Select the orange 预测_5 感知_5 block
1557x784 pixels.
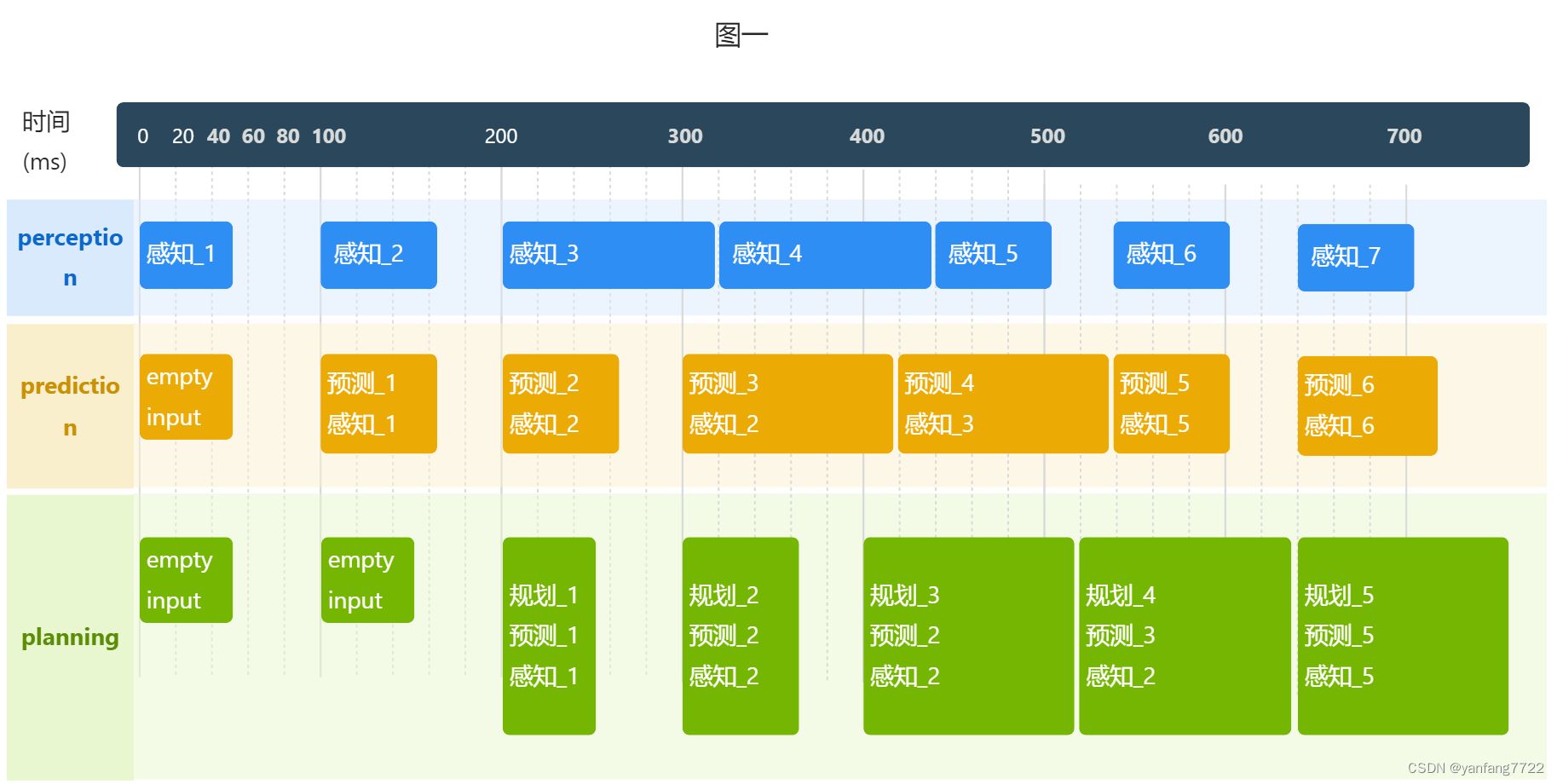click(1171, 404)
